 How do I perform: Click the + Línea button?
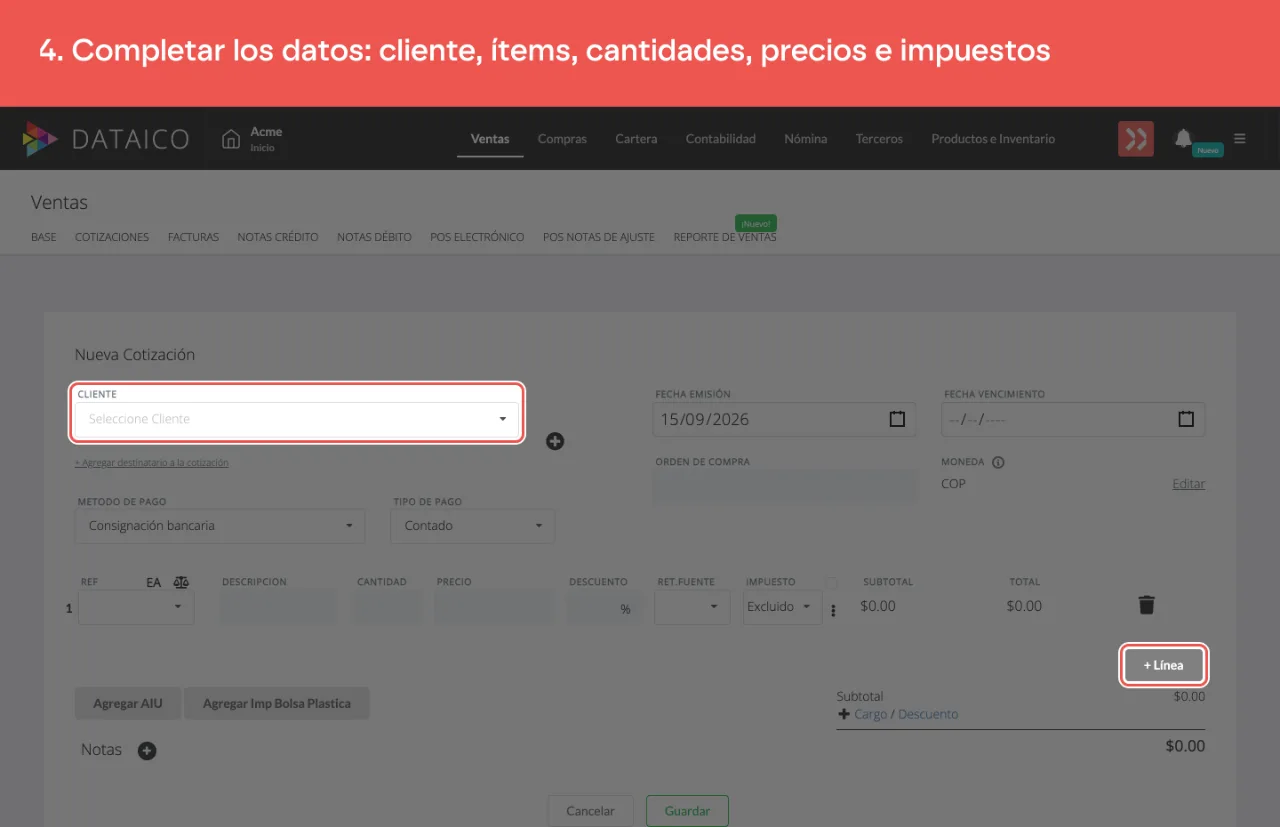click(1164, 665)
